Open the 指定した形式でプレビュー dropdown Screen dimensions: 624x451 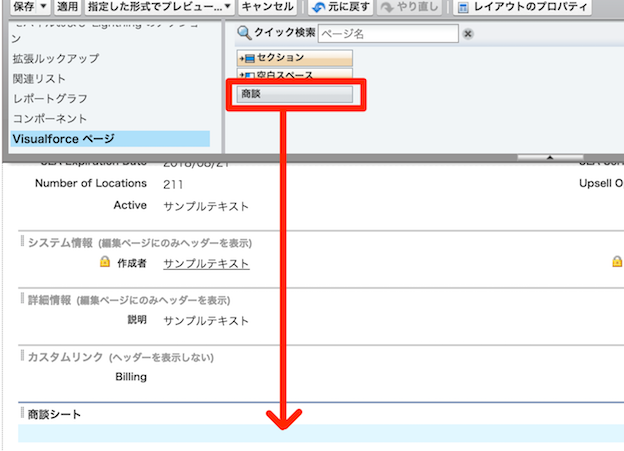[159, 6]
